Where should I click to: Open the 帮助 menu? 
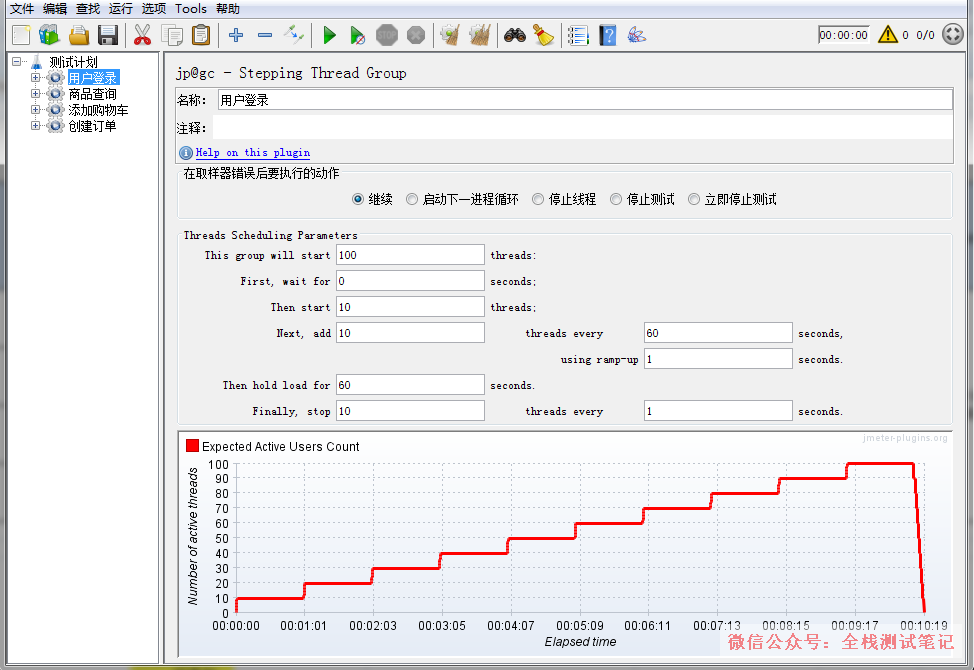(x=227, y=9)
